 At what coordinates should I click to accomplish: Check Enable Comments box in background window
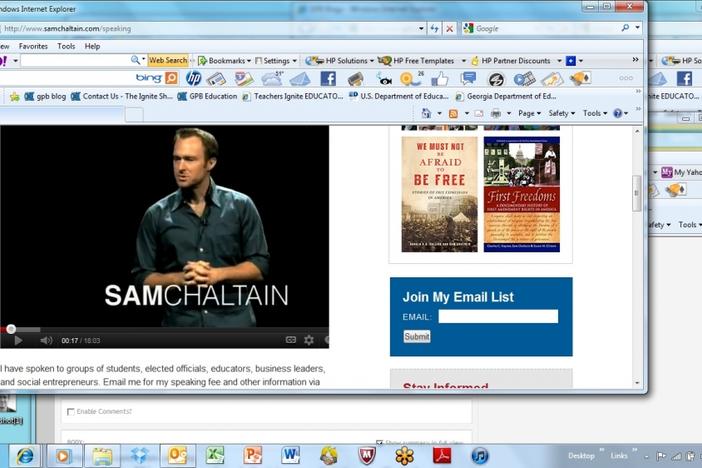70,412
